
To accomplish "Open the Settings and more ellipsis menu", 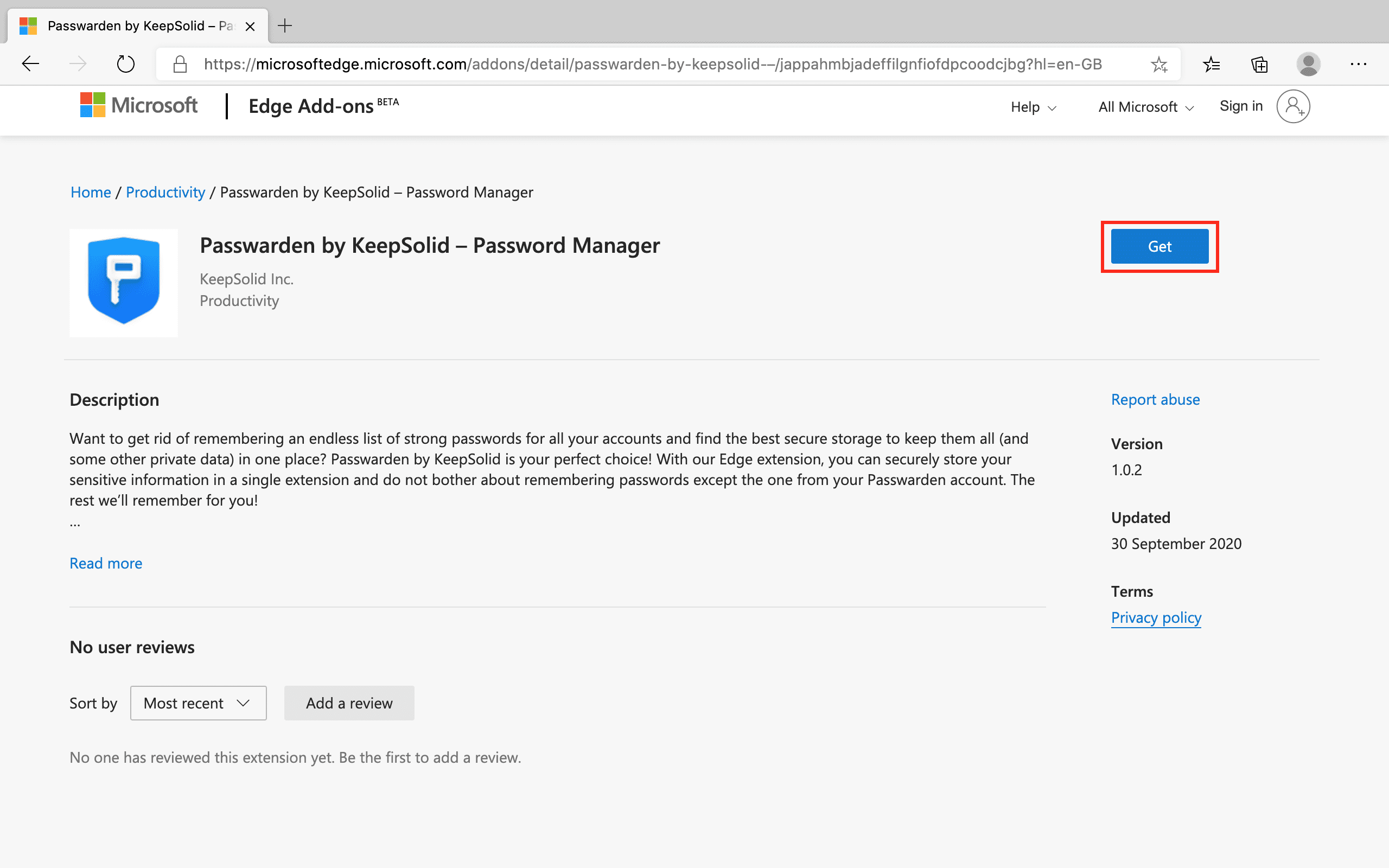I will point(1358,65).
